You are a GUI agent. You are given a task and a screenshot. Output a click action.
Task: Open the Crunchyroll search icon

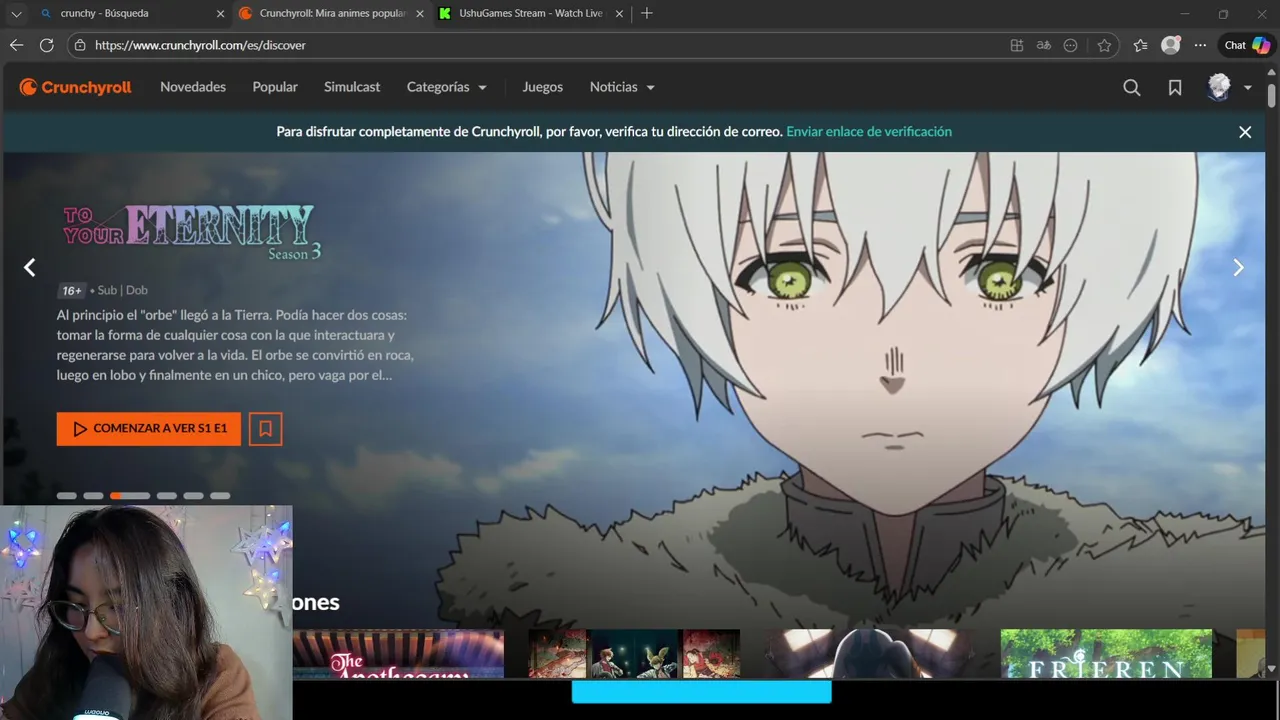tap(1132, 87)
